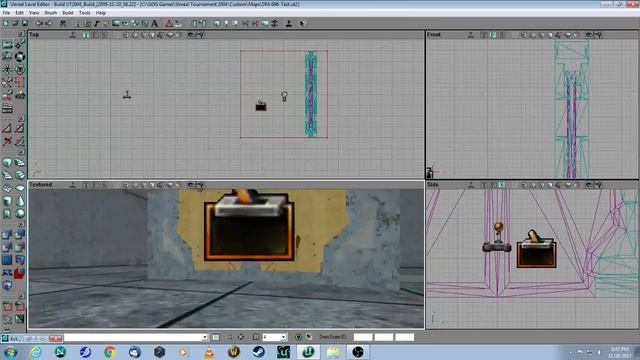Open Google Chrome from the taskbar

click(110, 352)
